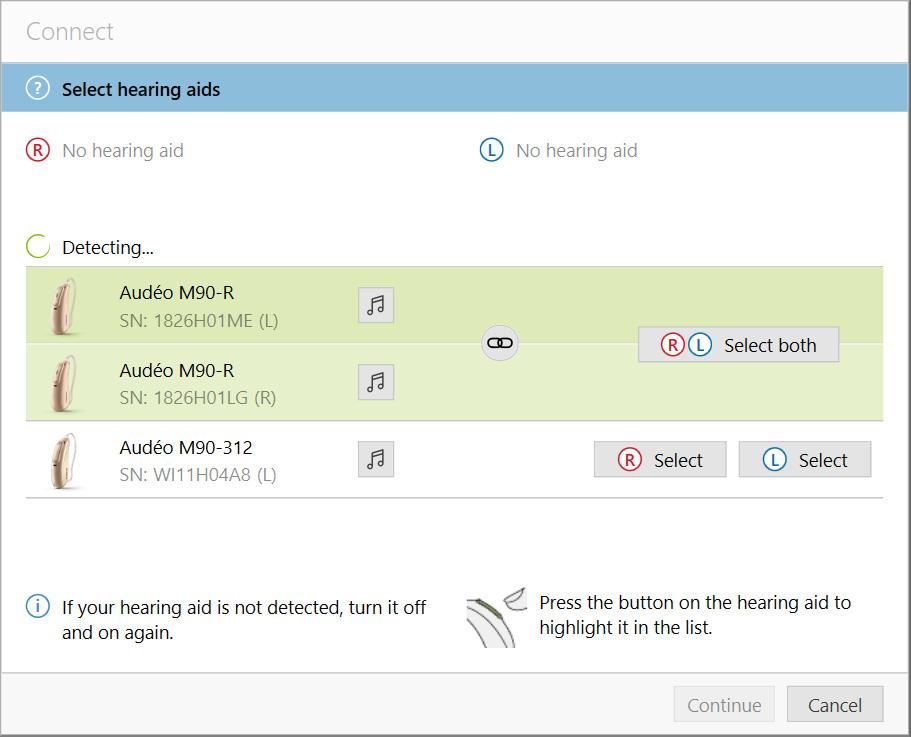
Task: Click serial number WI11H04A8 (L)
Action: tap(198, 475)
